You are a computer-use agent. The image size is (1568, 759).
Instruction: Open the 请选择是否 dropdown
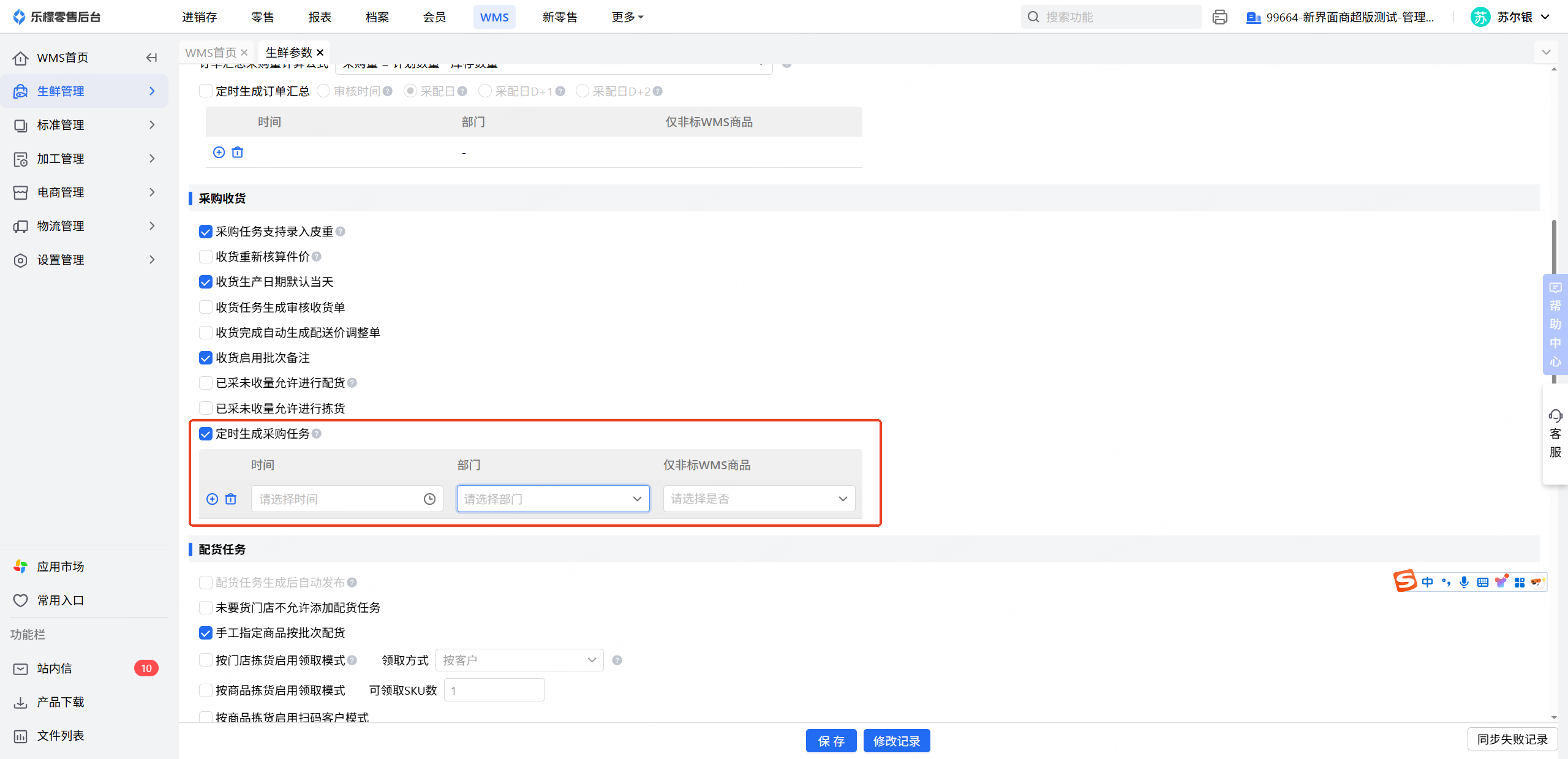(x=758, y=499)
